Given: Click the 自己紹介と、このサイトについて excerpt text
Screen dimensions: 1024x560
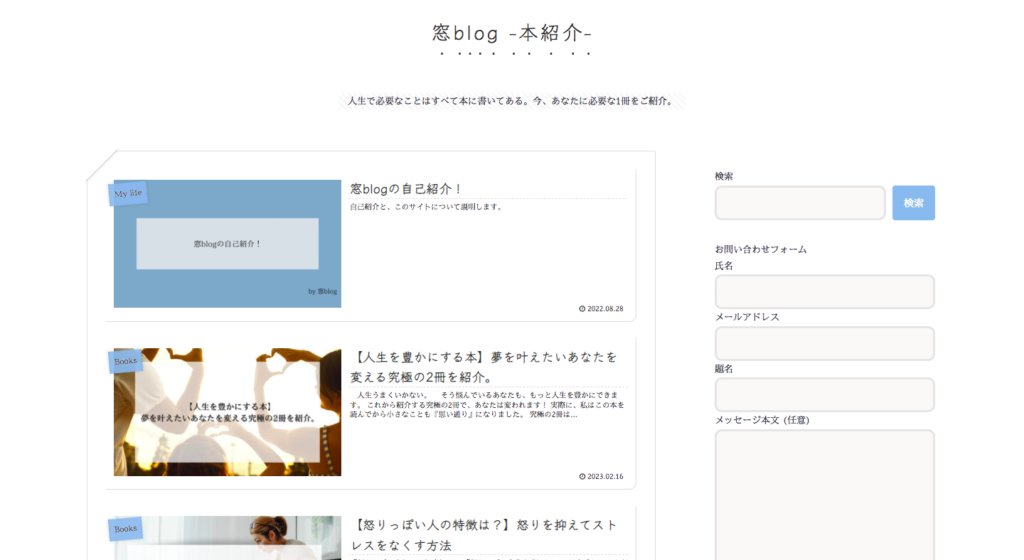Looking at the screenshot, I should click(x=426, y=207).
